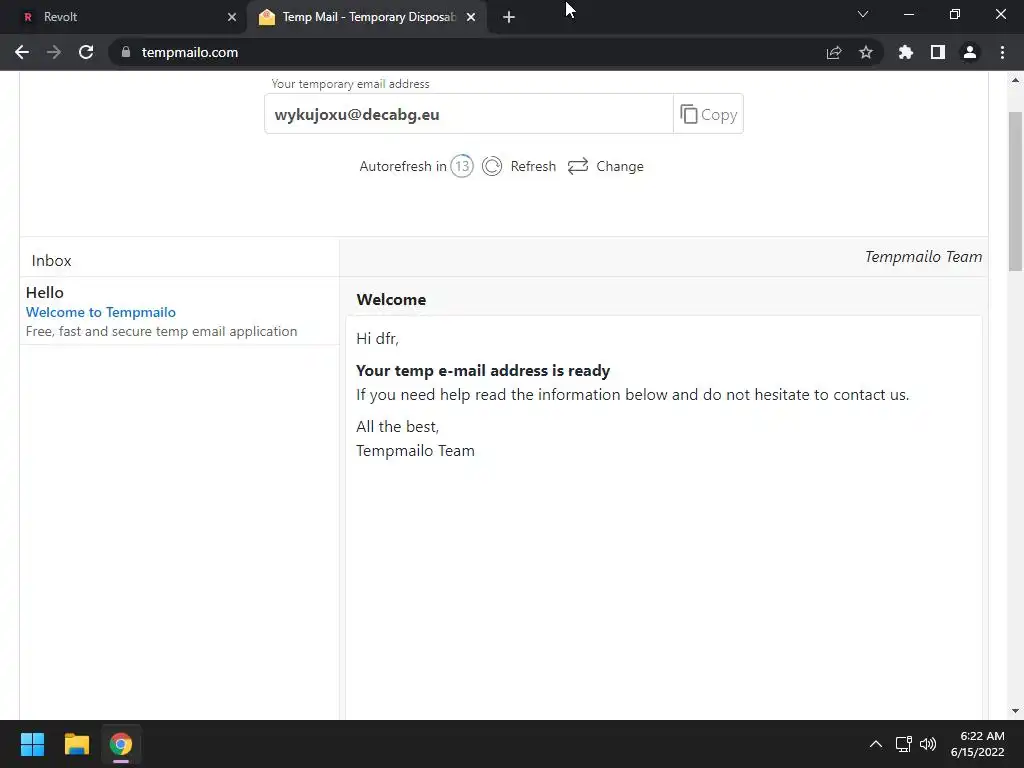Open the clock and date panel
Image resolution: width=1024 pixels, height=768 pixels.
[x=978, y=744]
